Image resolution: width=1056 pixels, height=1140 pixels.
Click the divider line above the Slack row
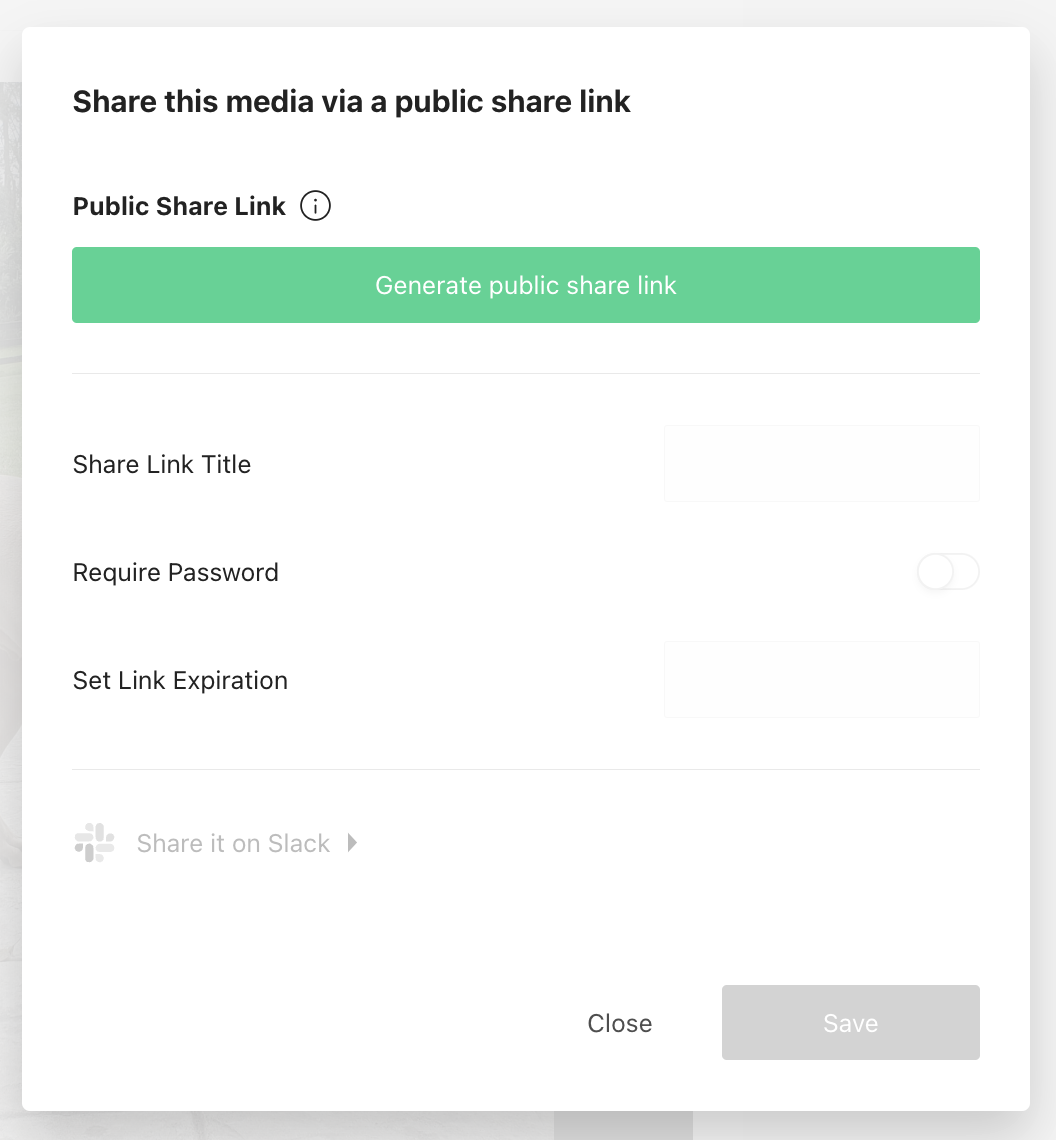click(x=526, y=770)
